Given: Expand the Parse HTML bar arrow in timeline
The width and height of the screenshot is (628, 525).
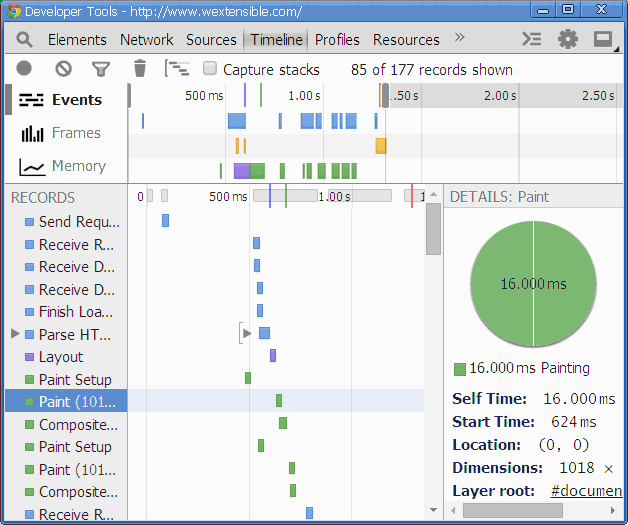Looking at the screenshot, I should point(246,333).
